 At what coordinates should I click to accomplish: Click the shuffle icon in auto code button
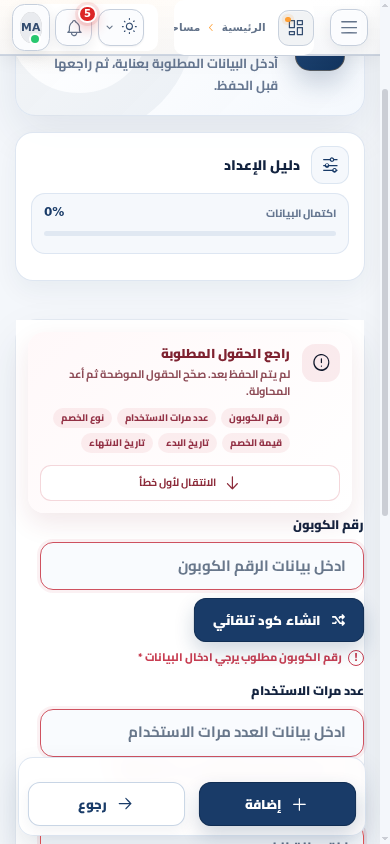click(x=338, y=620)
